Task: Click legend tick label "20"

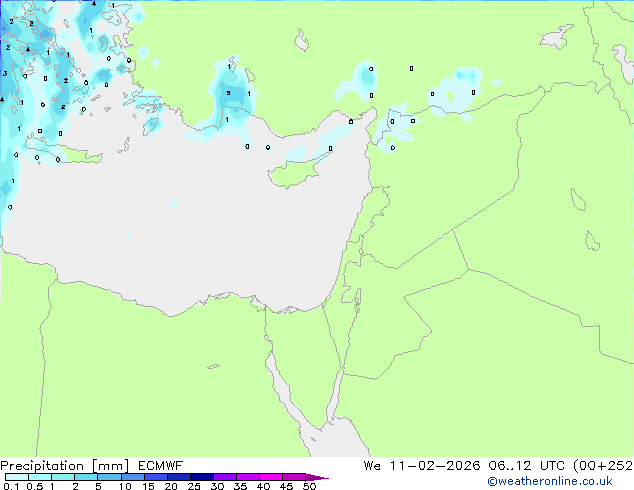Action: click(171, 486)
